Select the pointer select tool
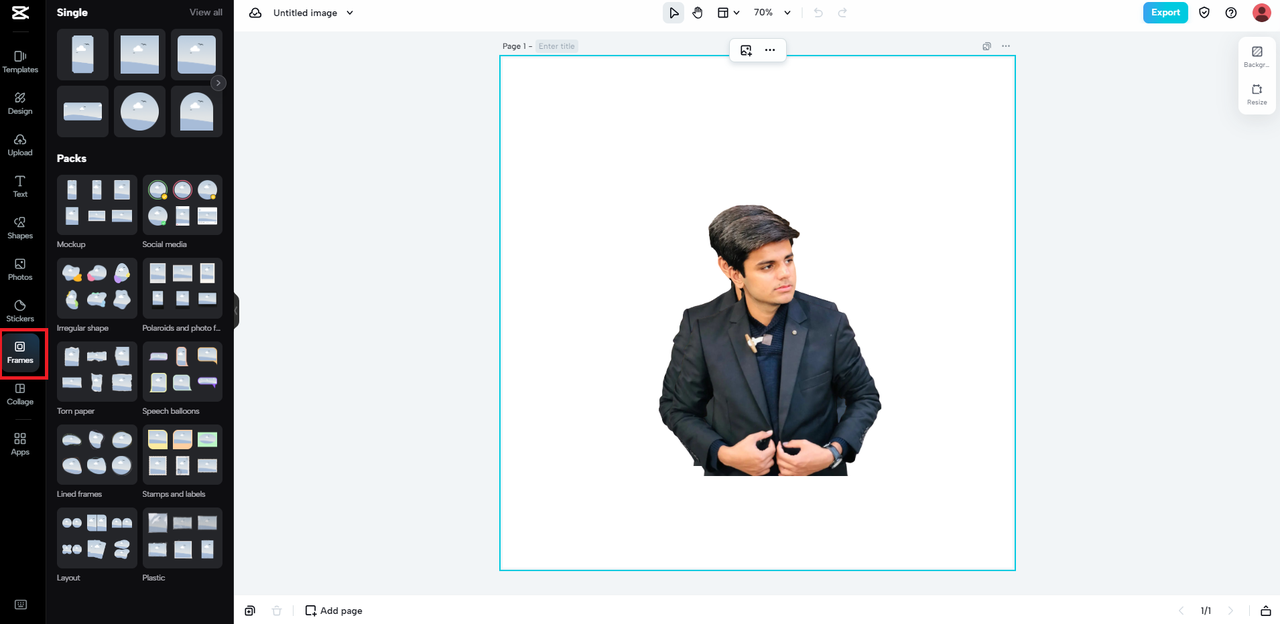This screenshot has height=624, width=1280. coord(674,13)
